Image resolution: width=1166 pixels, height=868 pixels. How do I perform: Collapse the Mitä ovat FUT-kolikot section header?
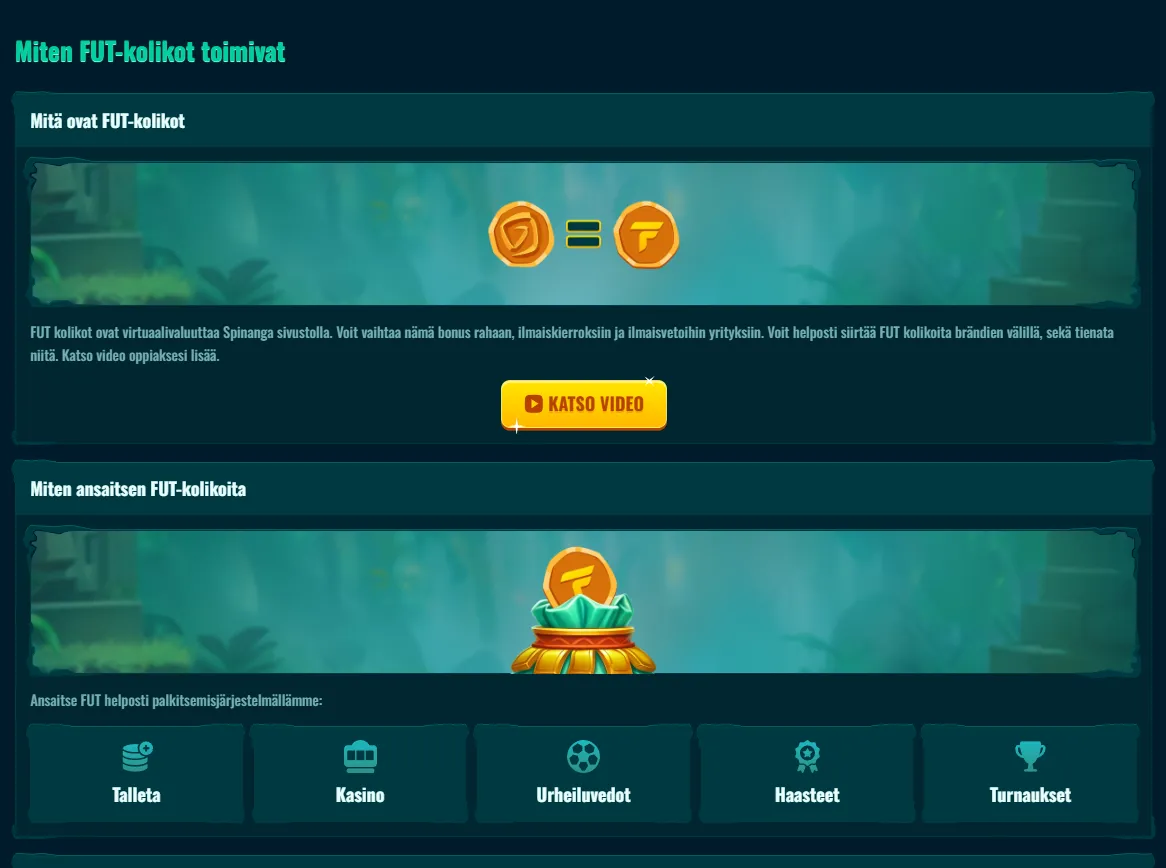583,120
